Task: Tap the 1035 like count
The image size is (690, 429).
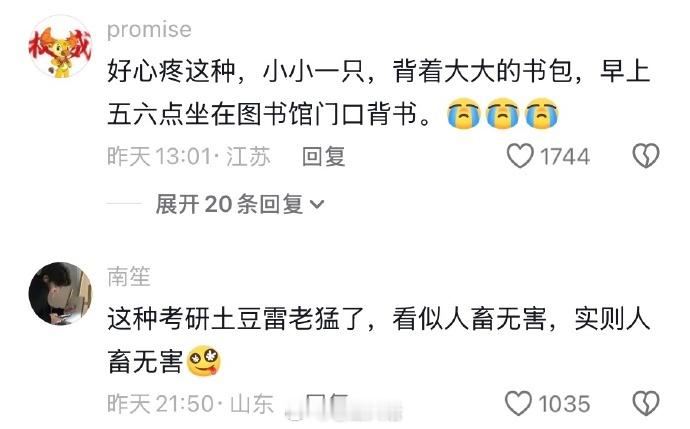Action: [564, 404]
